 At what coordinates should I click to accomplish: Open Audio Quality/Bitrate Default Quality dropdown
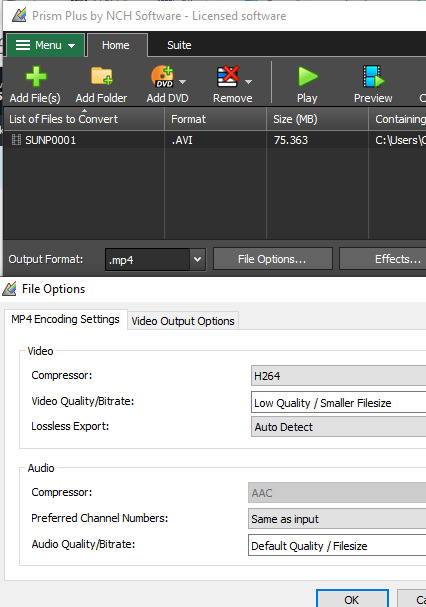click(x=337, y=545)
